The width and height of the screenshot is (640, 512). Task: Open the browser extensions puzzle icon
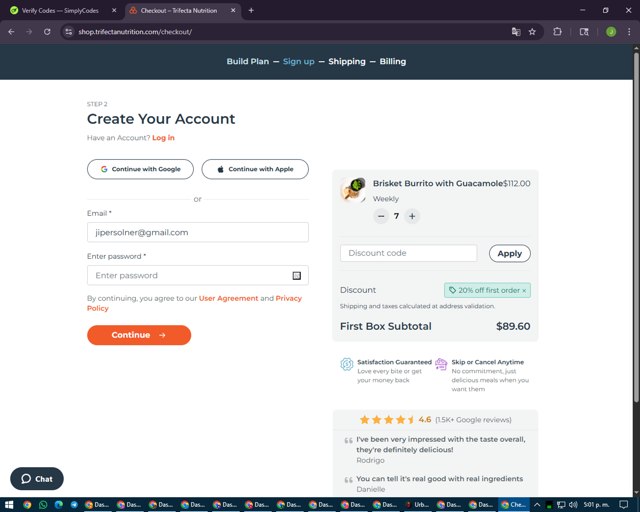click(557, 32)
